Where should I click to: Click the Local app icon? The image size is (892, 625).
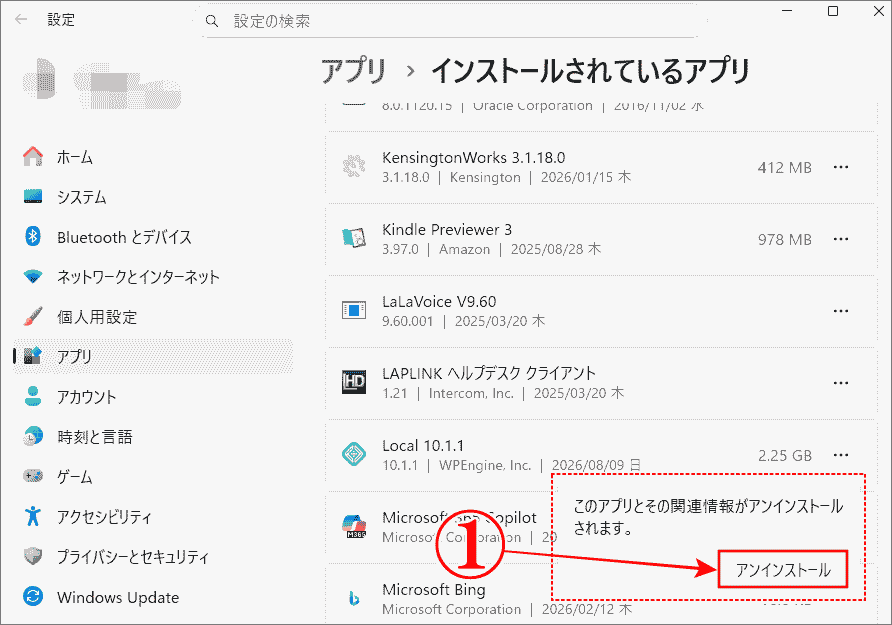pyautogui.click(x=354, y=454)
